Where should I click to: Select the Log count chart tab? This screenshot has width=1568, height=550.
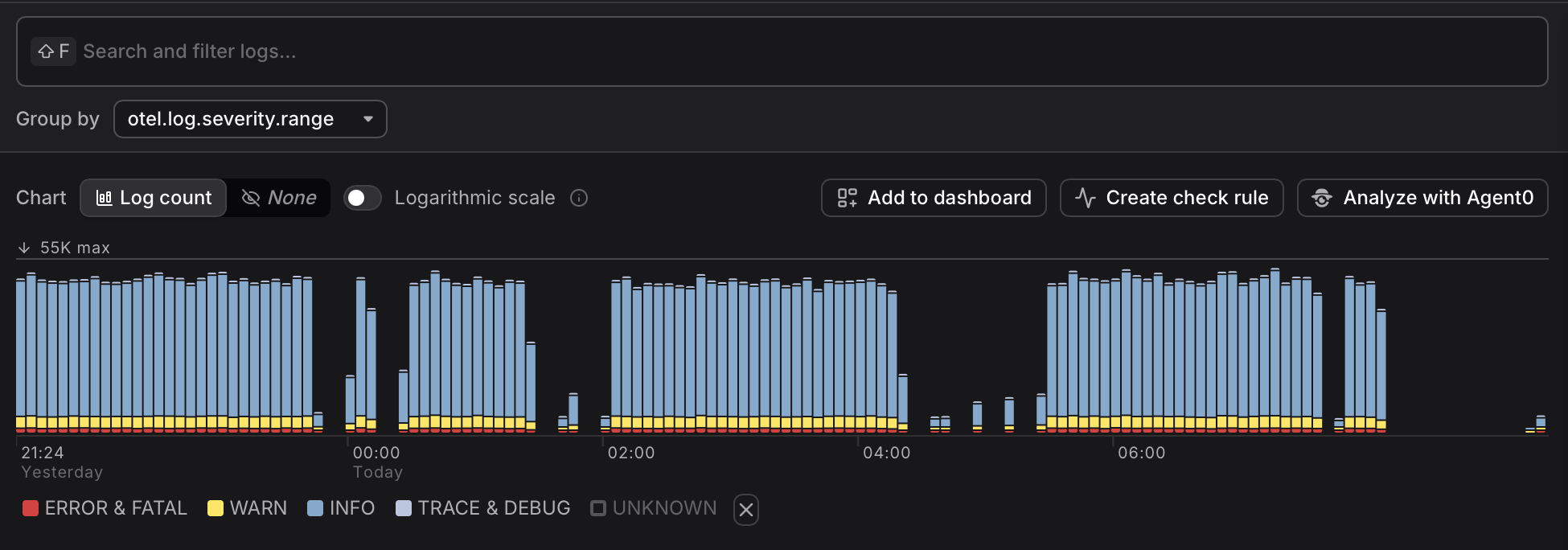click(154, 198)
